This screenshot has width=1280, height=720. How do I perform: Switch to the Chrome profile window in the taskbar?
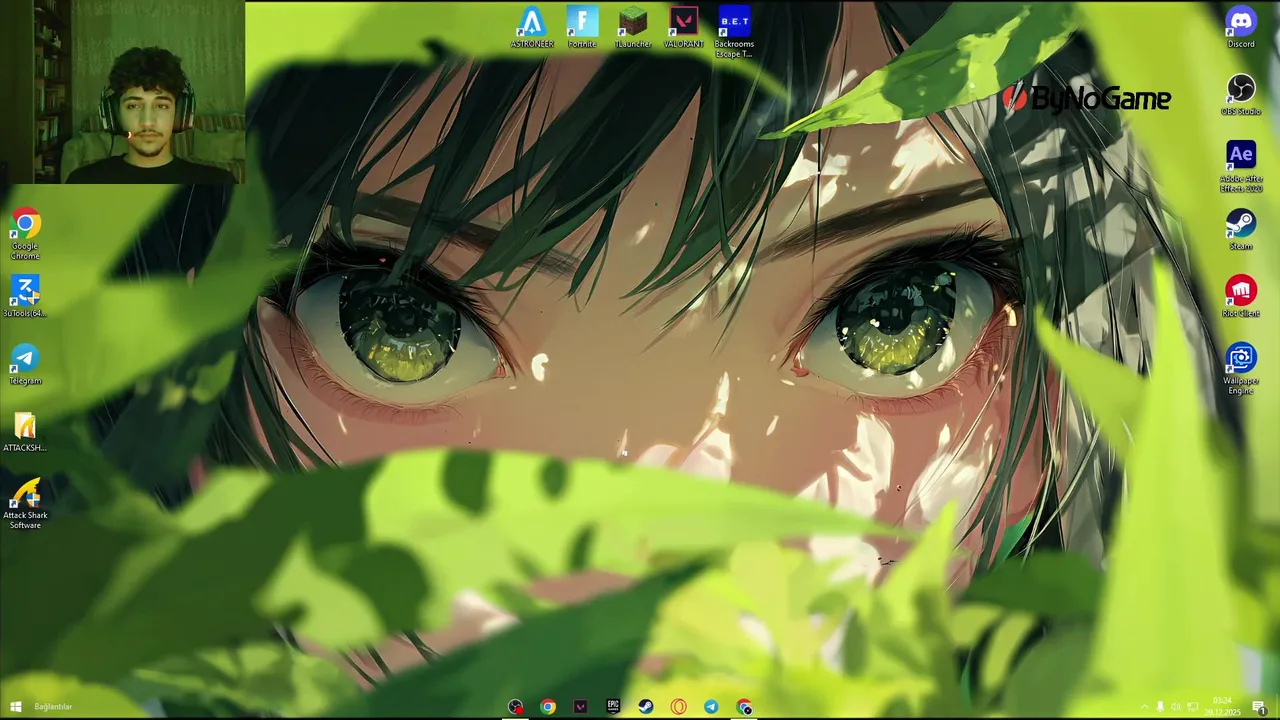pos(744,707)
